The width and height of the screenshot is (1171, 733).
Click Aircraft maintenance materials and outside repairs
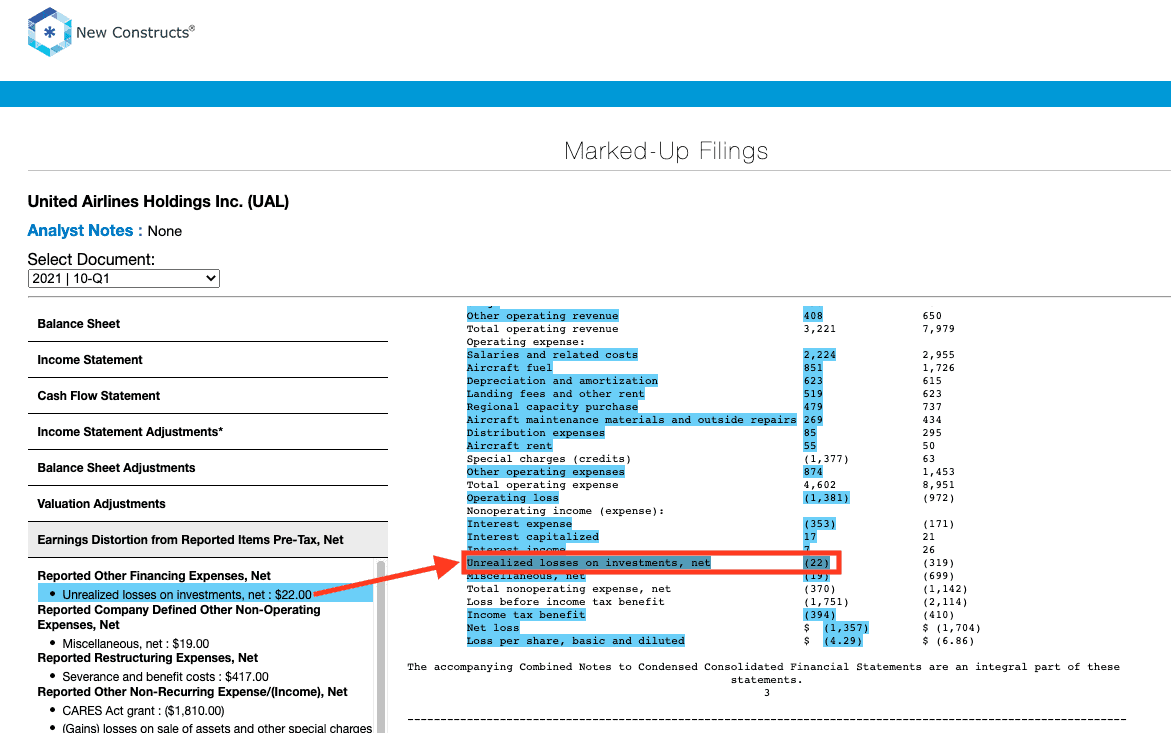631,419
